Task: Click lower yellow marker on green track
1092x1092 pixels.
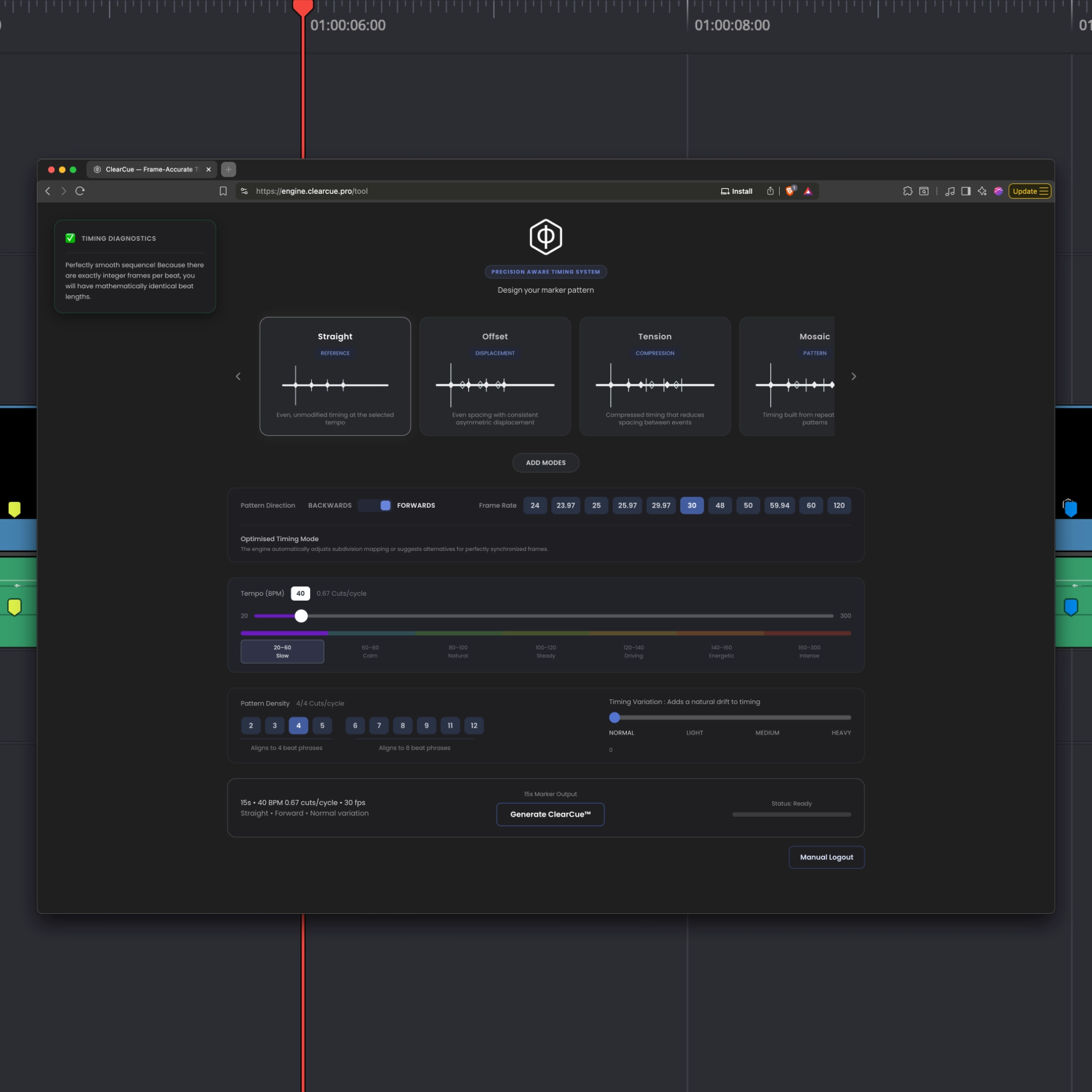Action: (15, 607)
